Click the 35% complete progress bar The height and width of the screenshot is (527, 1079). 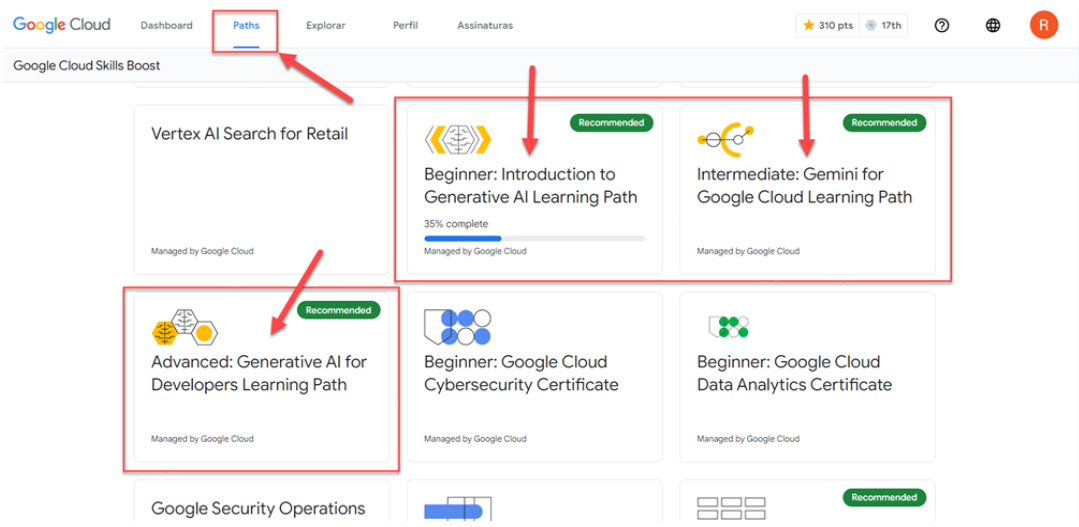pos(534,239)
